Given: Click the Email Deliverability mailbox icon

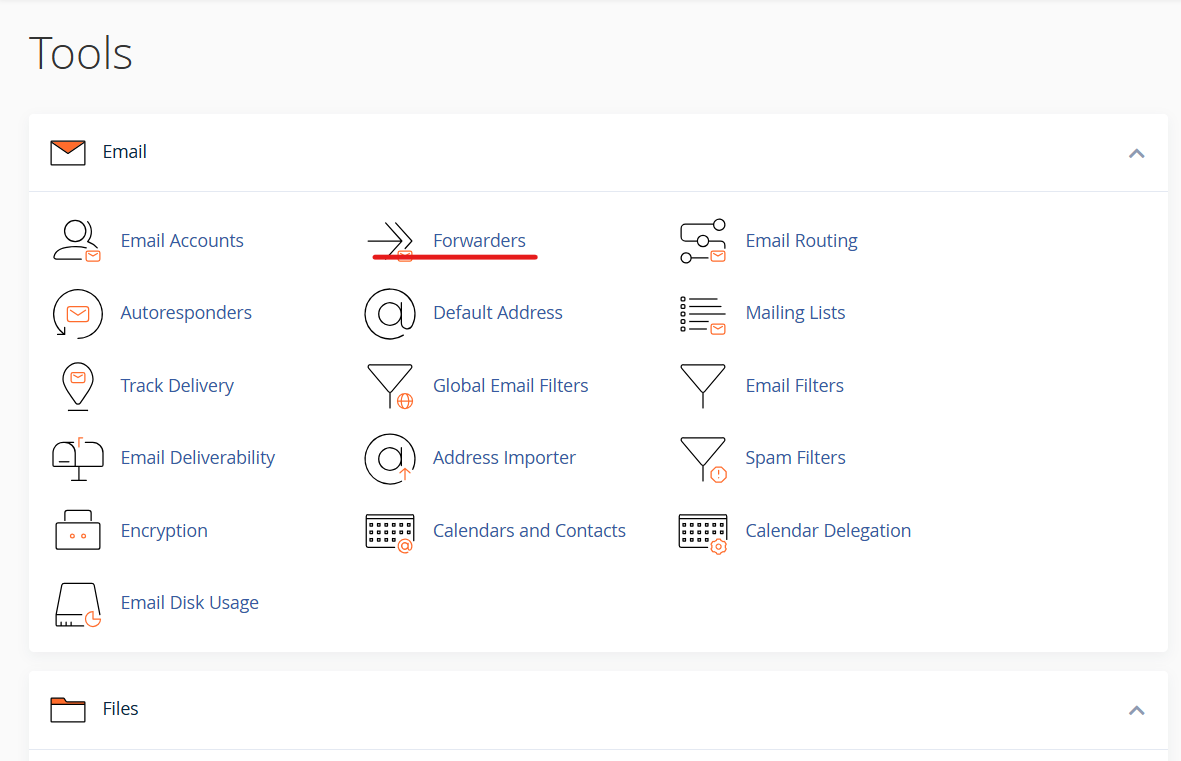Looking at the screenshot, I should [x=77, y=459].
